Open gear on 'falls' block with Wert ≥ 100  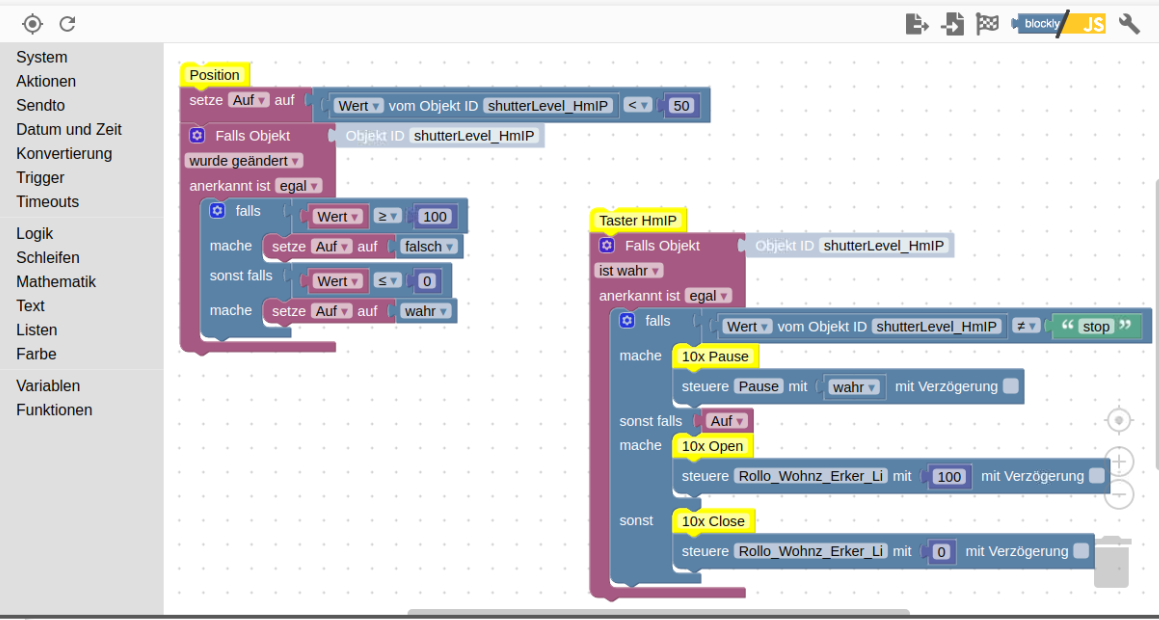[217, 211]
